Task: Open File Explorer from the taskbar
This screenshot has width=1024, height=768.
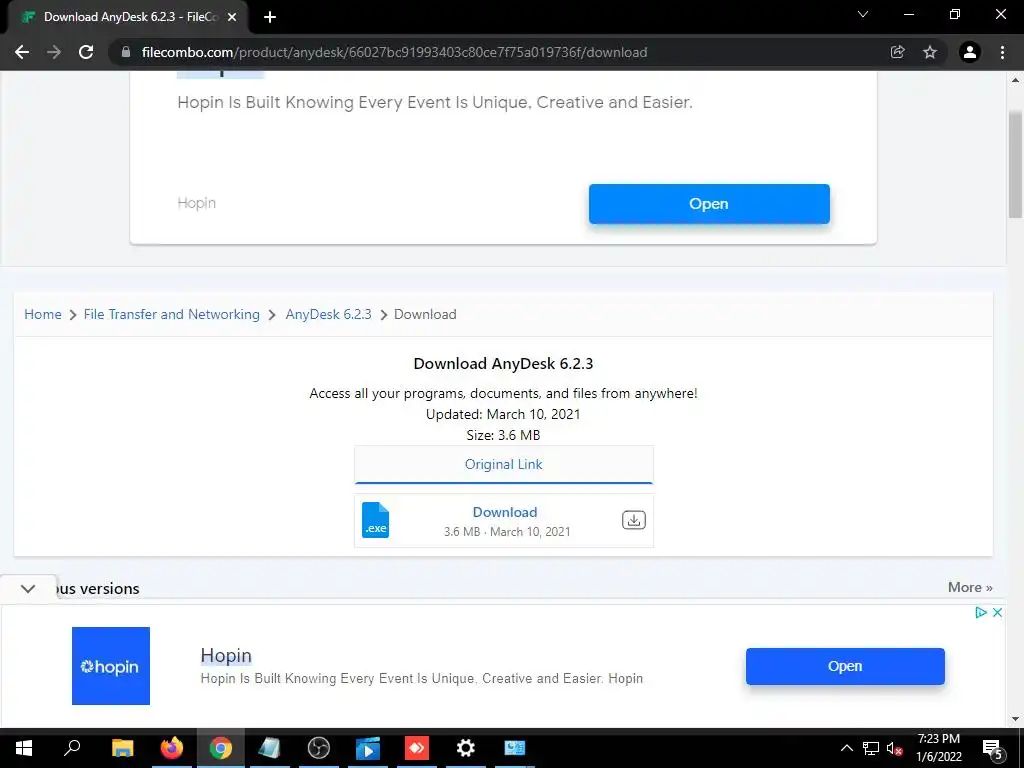Action: coord(122,748)
